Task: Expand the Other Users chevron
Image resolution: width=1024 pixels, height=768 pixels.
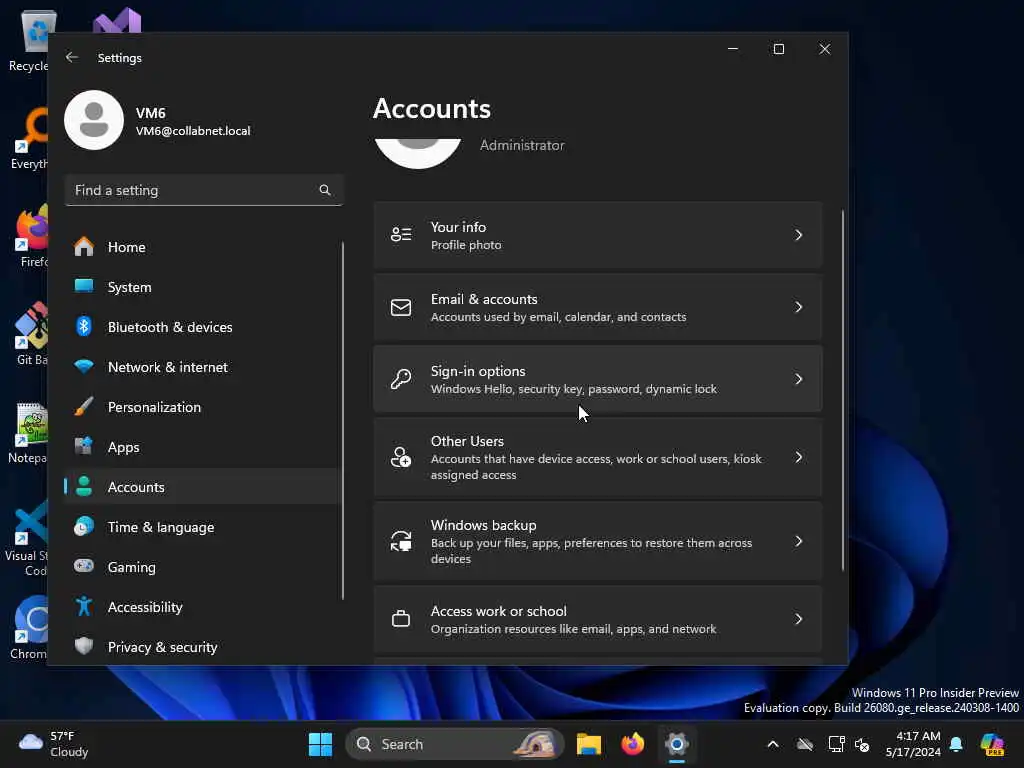Action: (798, 457)
